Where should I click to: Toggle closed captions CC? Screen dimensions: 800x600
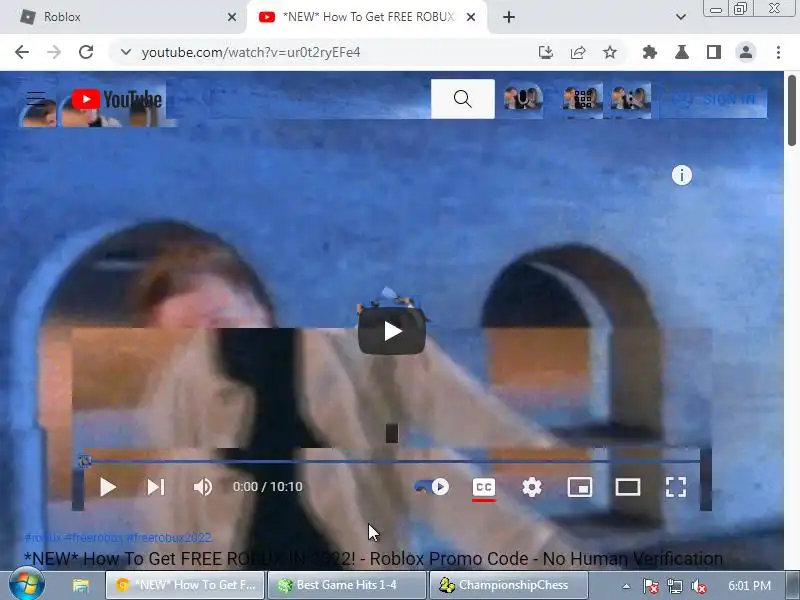click(x=484, y=487)
